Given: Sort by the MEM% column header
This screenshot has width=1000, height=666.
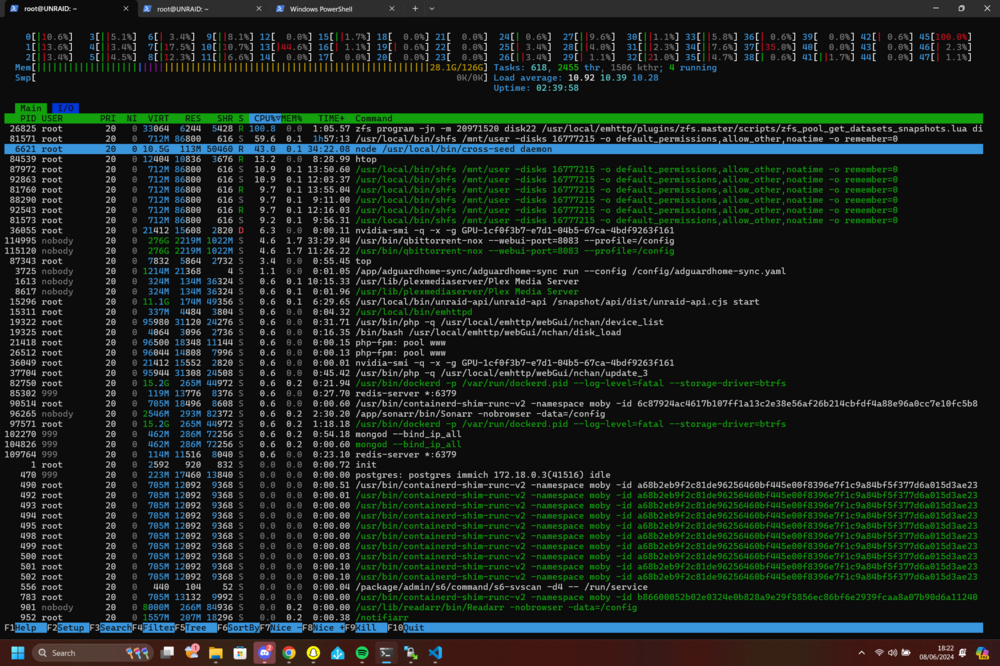Looking at the screenshot, I should click(x=291, y=119).
